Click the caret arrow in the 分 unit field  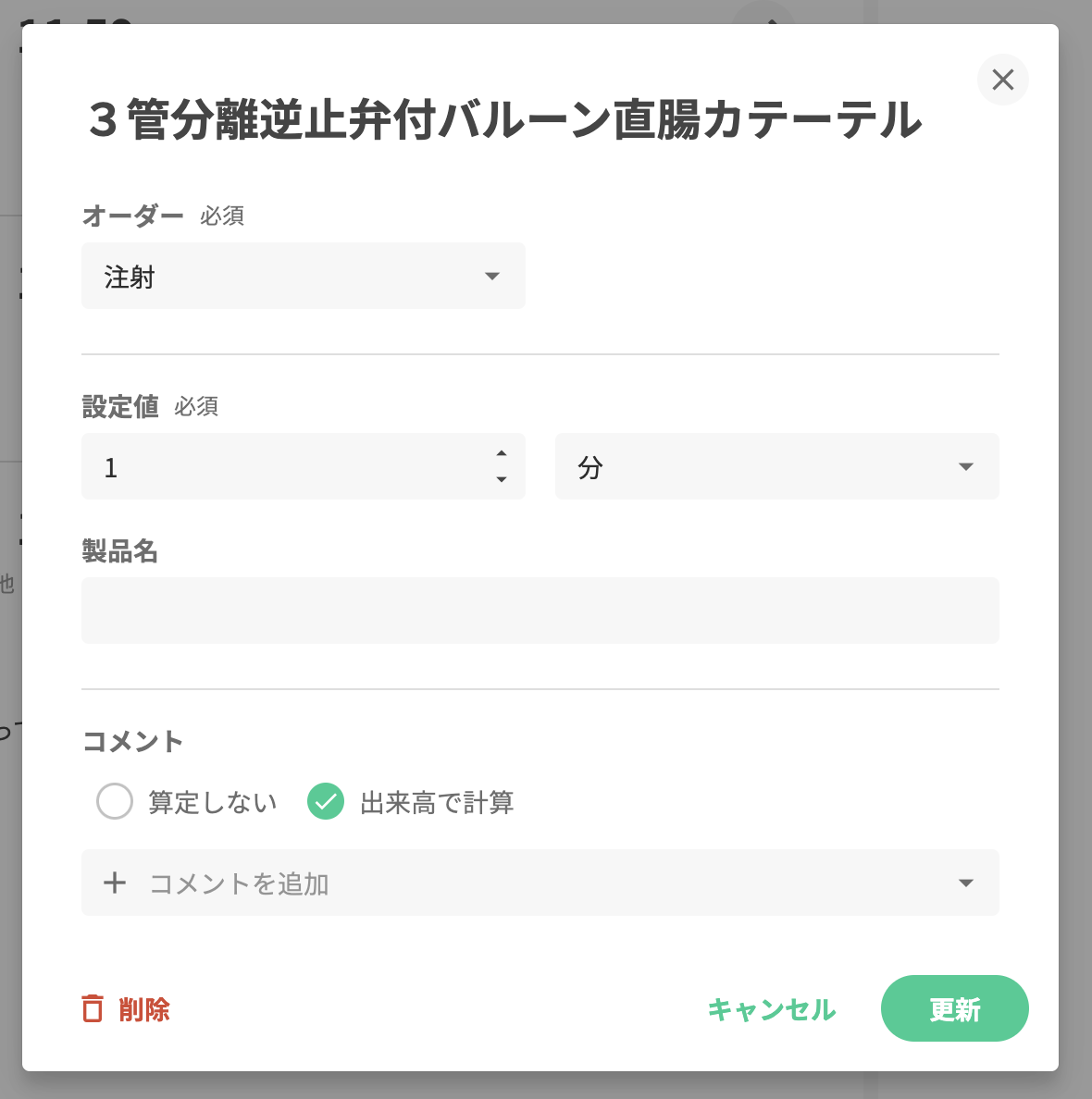pos(966,466)
